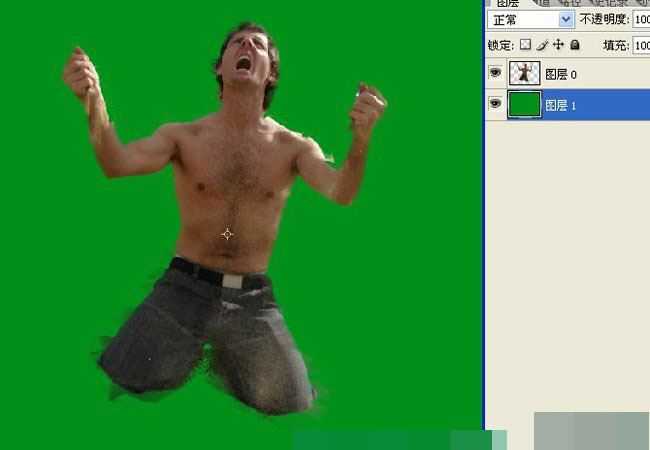The width and height of the screenshot is (650, 450).
Task: Hide 图层 0 using its eye icon
Action: click(x=495, y=74)
